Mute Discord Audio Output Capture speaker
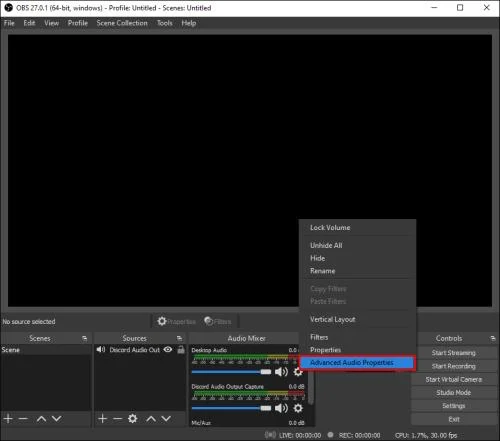Screen dimensions: 500x441 281,408
